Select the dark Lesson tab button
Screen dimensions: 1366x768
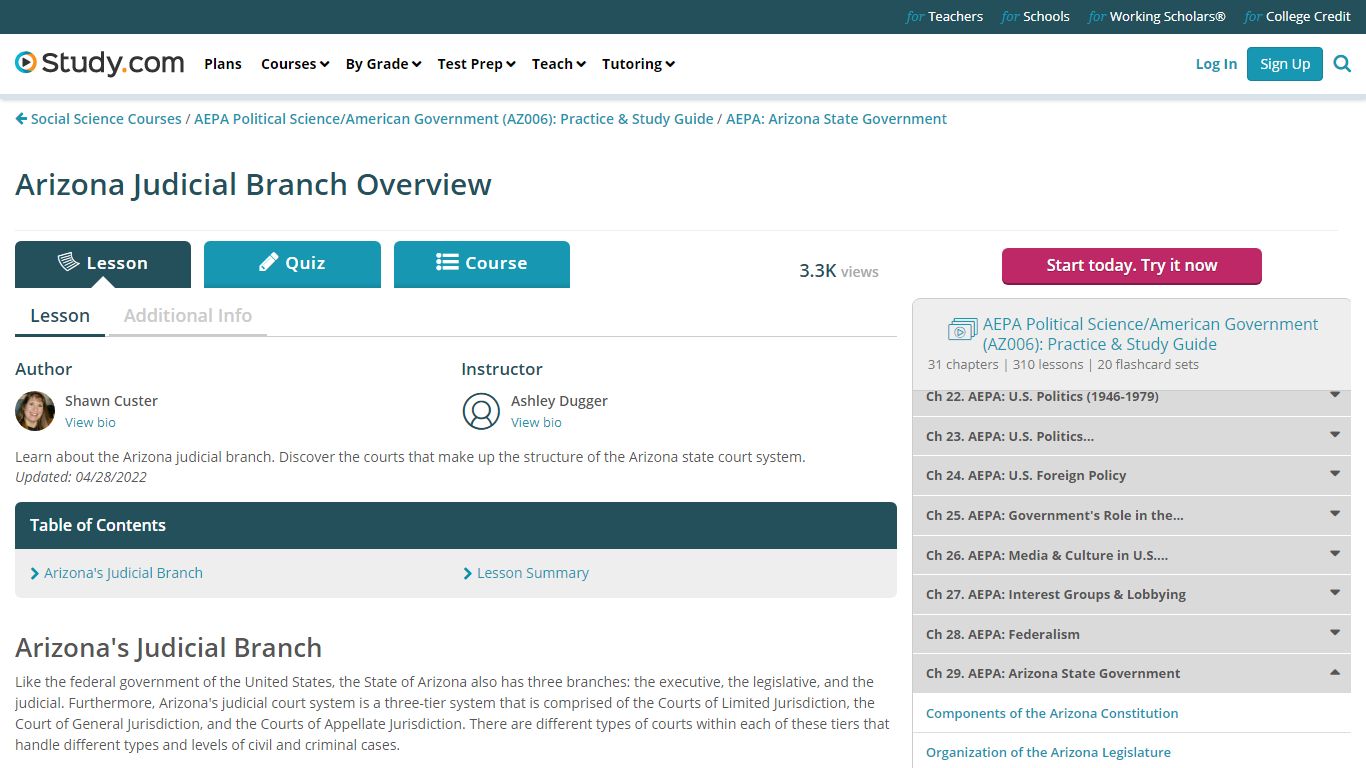click(103, 264)
